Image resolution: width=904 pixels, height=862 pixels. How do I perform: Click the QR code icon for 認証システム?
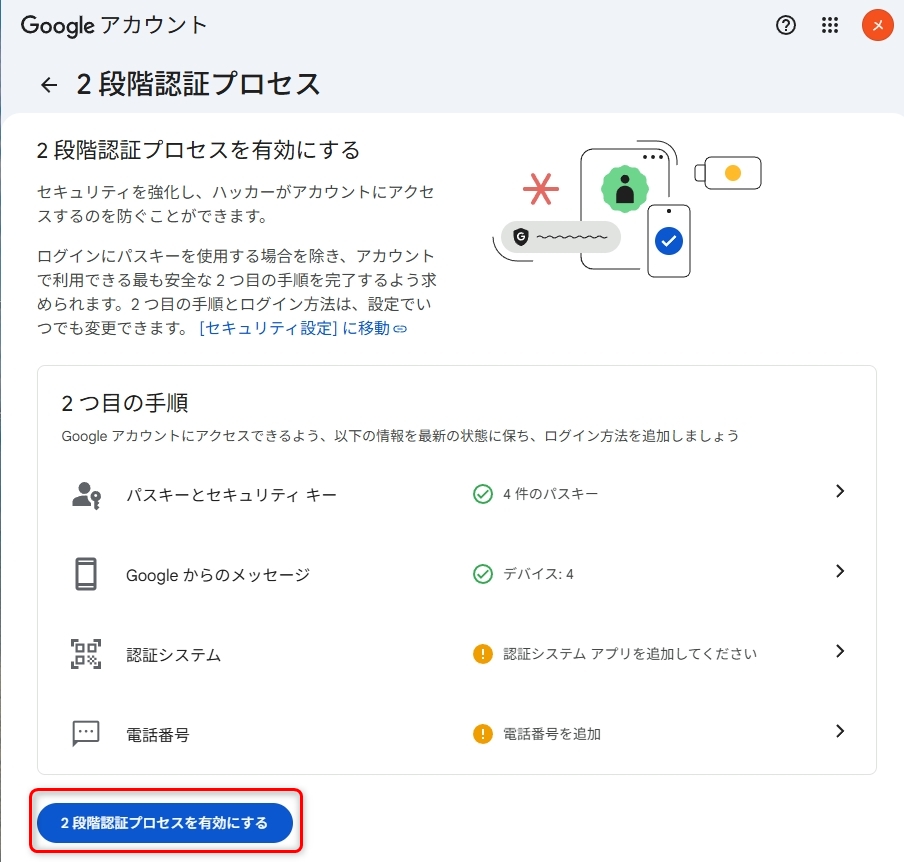[86, 653]
